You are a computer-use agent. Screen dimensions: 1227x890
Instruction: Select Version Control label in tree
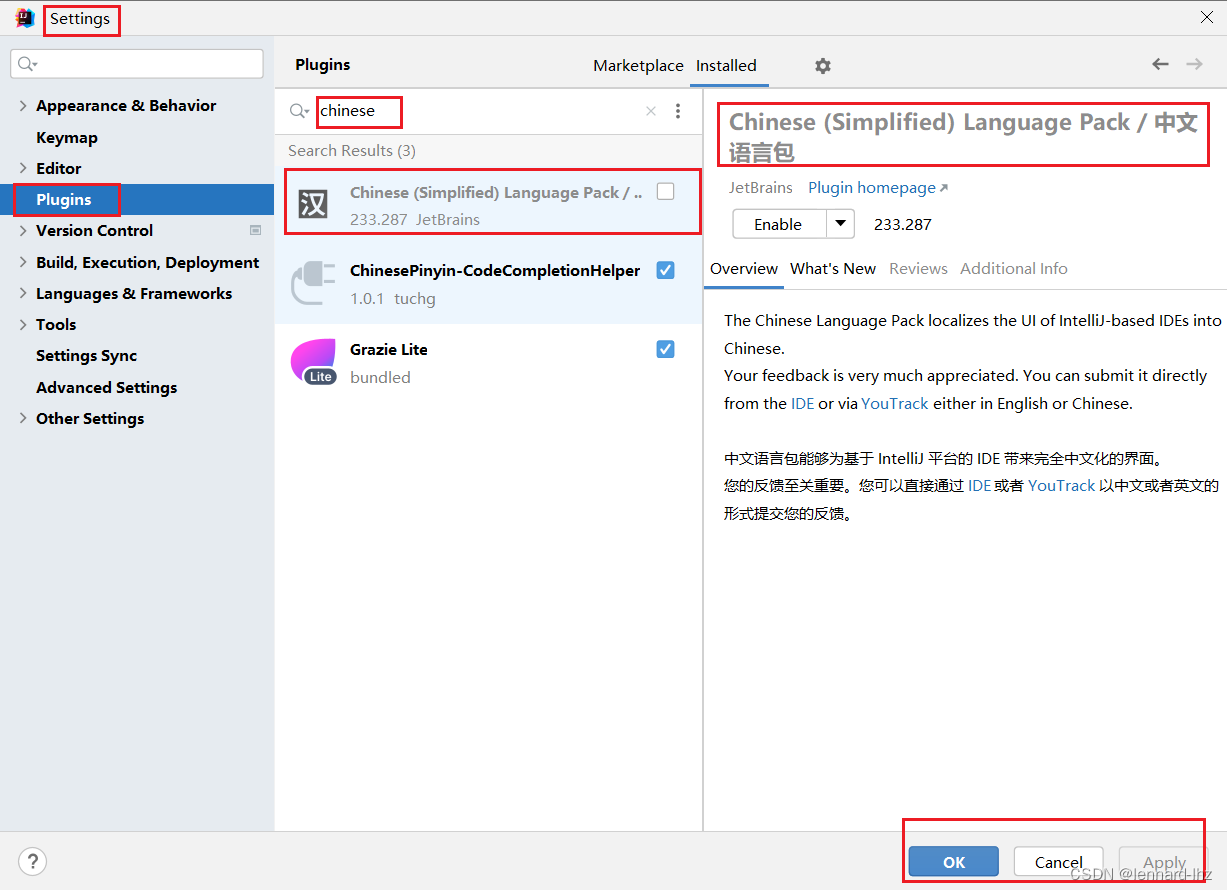(94, 230)
